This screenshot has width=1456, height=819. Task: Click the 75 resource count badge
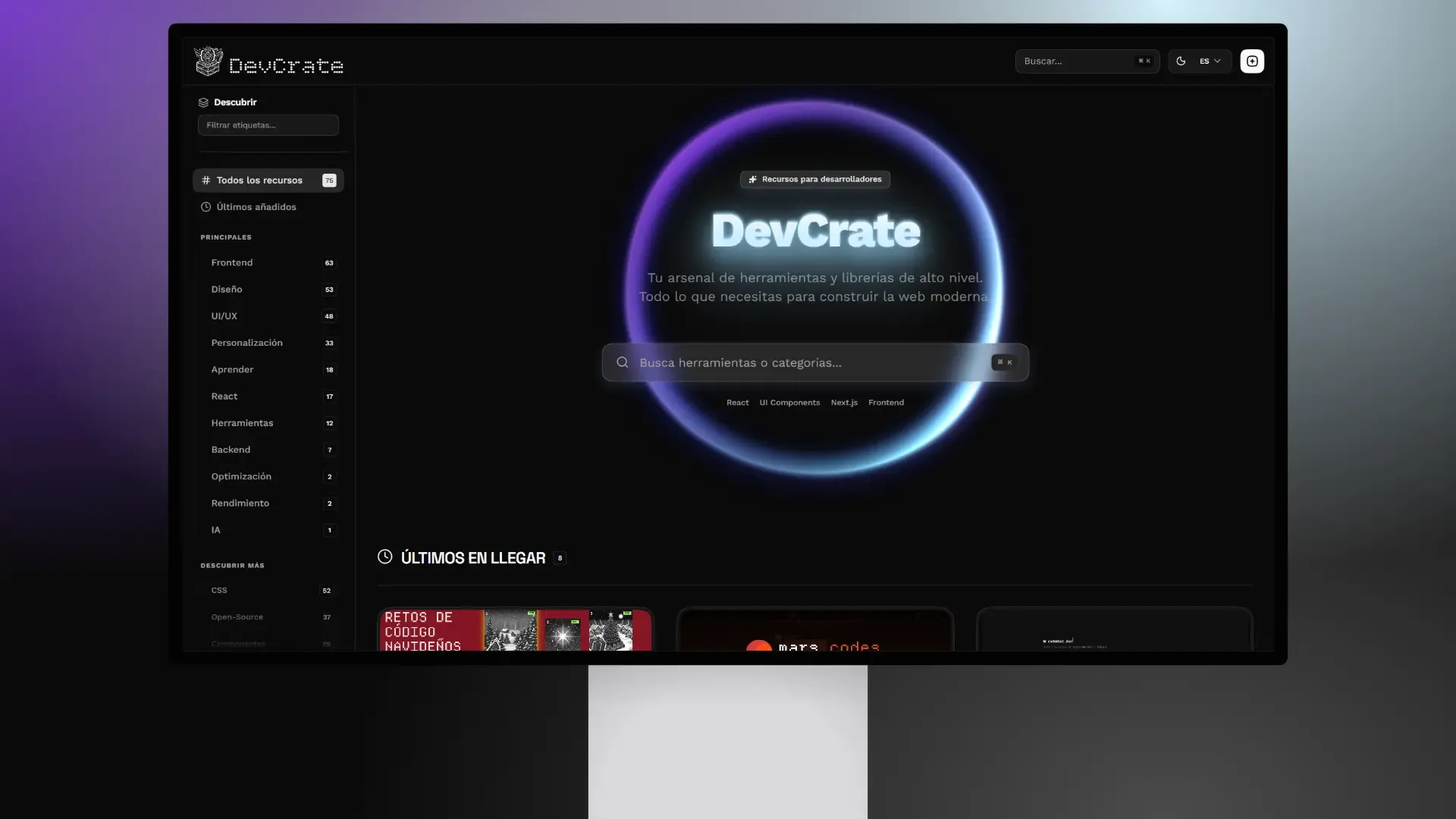point(329,180)
